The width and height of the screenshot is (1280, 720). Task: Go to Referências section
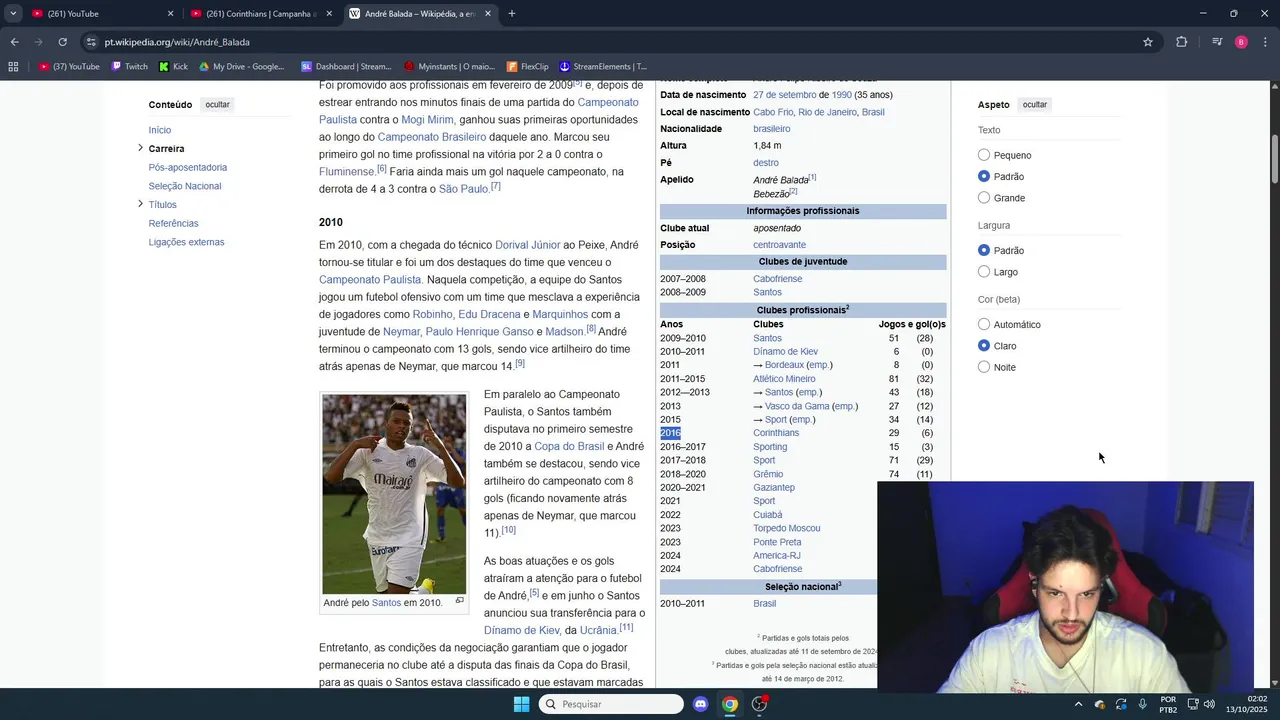coord(173,223)
